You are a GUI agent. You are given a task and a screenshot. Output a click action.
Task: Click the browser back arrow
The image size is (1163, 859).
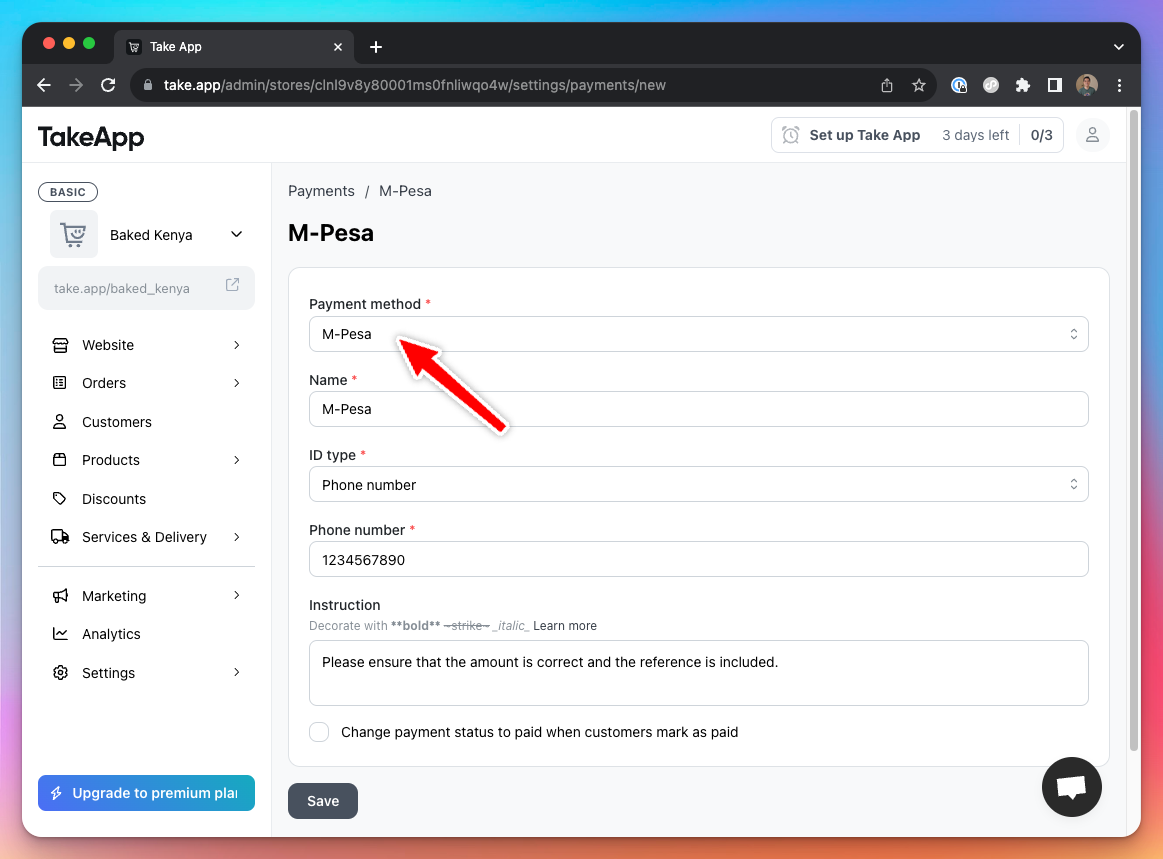(44, 85)
